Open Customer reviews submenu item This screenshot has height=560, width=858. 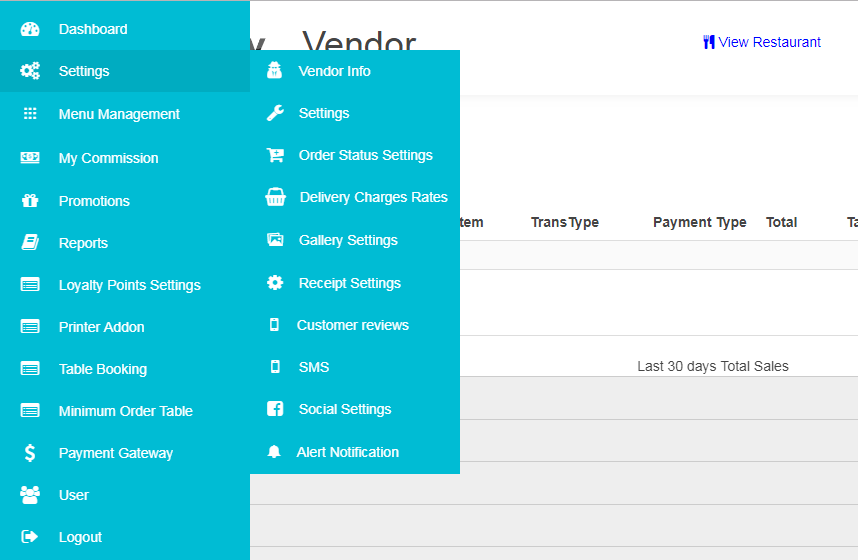point(352,325)
